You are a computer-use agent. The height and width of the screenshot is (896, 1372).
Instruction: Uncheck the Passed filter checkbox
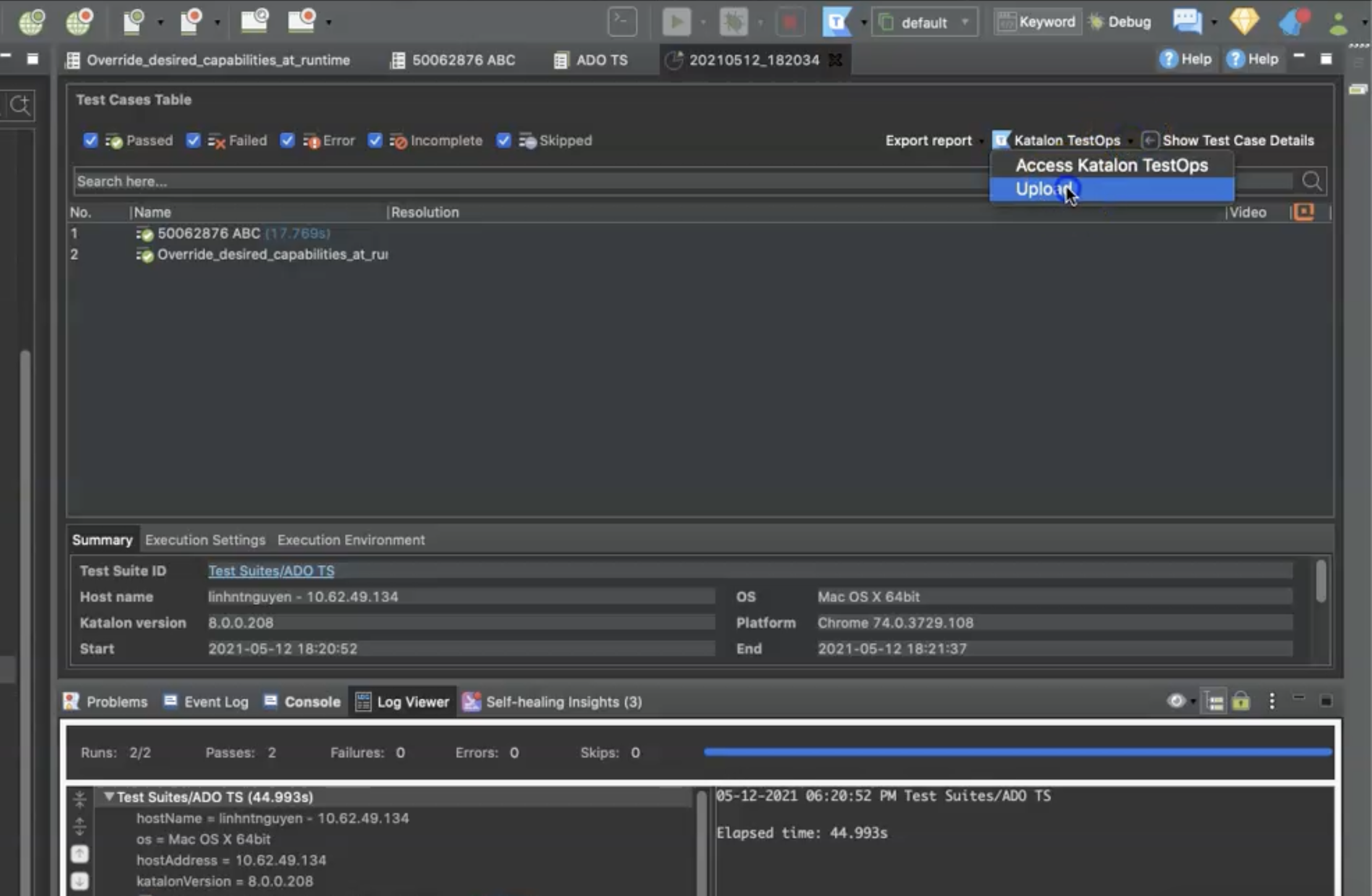click(90, 140)
